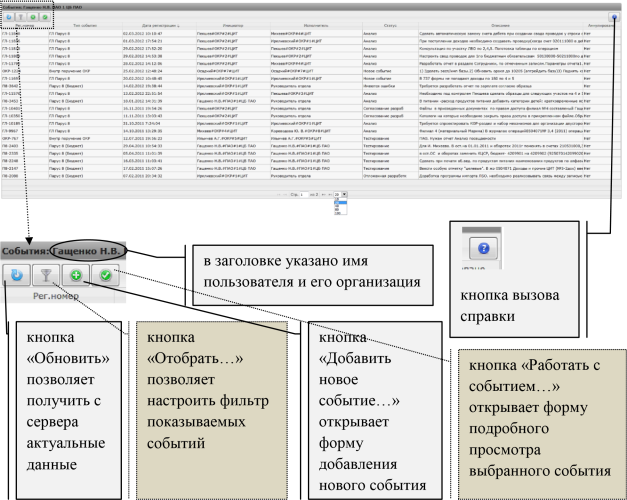Click the small funnel icon in the top toolbar
The height and width of the screenshot is (500, 627).
coord(21,17)
